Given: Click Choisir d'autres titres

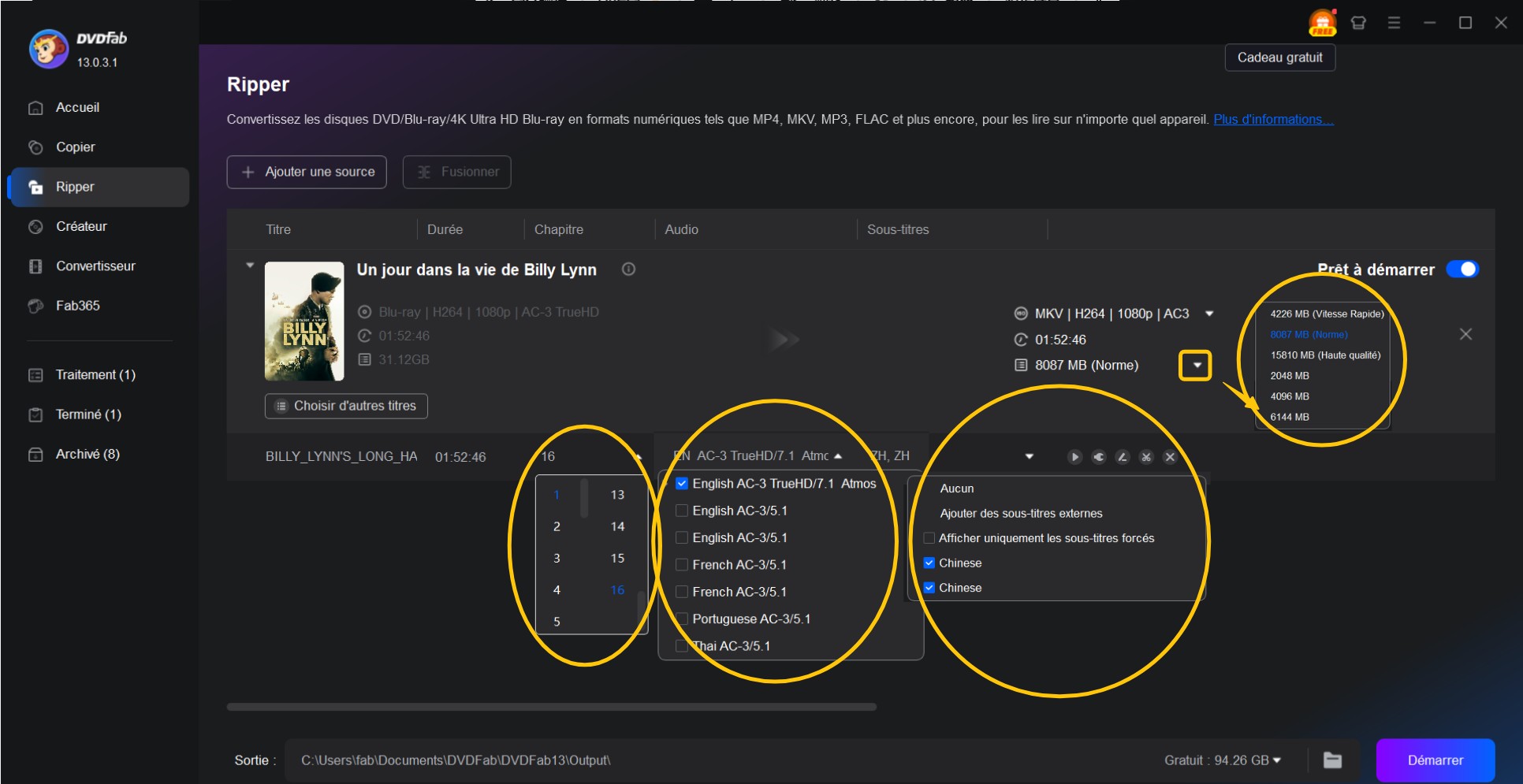Looking at the screenshot, I should click(x=346, y=406).
